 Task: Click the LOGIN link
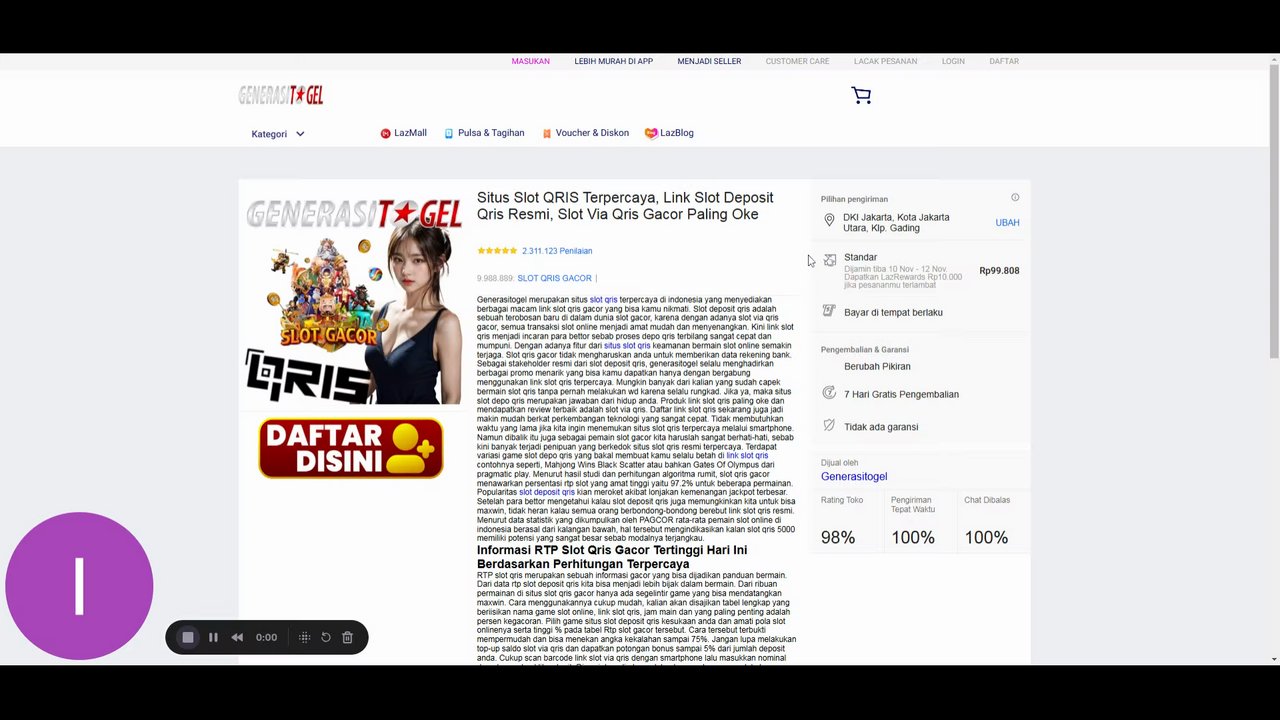[x=953, y=61]
